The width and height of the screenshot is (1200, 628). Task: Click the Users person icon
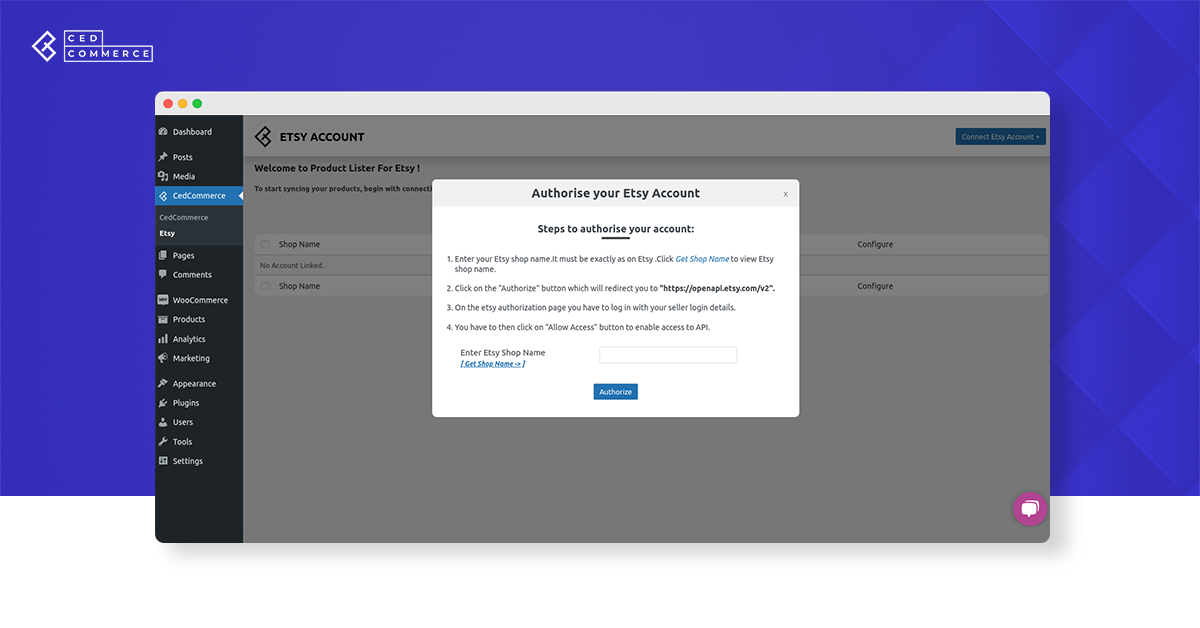tap(163, 422)
